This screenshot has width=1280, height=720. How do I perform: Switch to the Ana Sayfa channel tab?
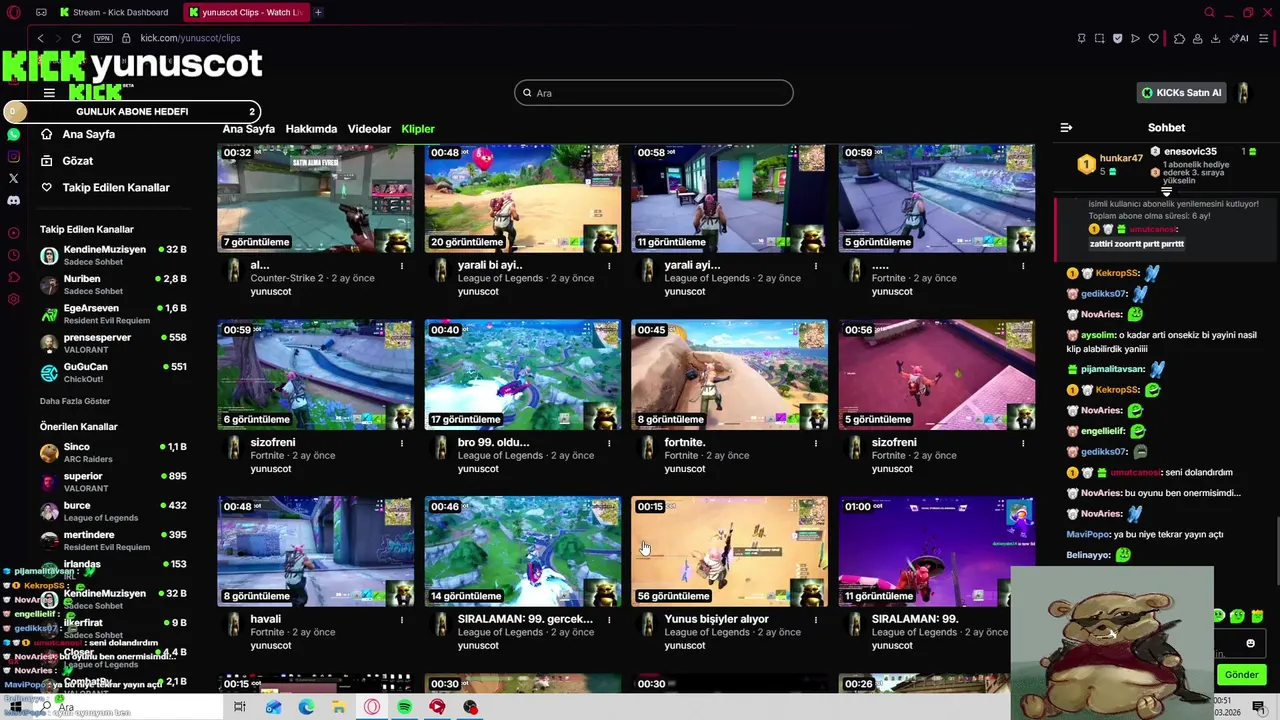[x=248, y=129]
